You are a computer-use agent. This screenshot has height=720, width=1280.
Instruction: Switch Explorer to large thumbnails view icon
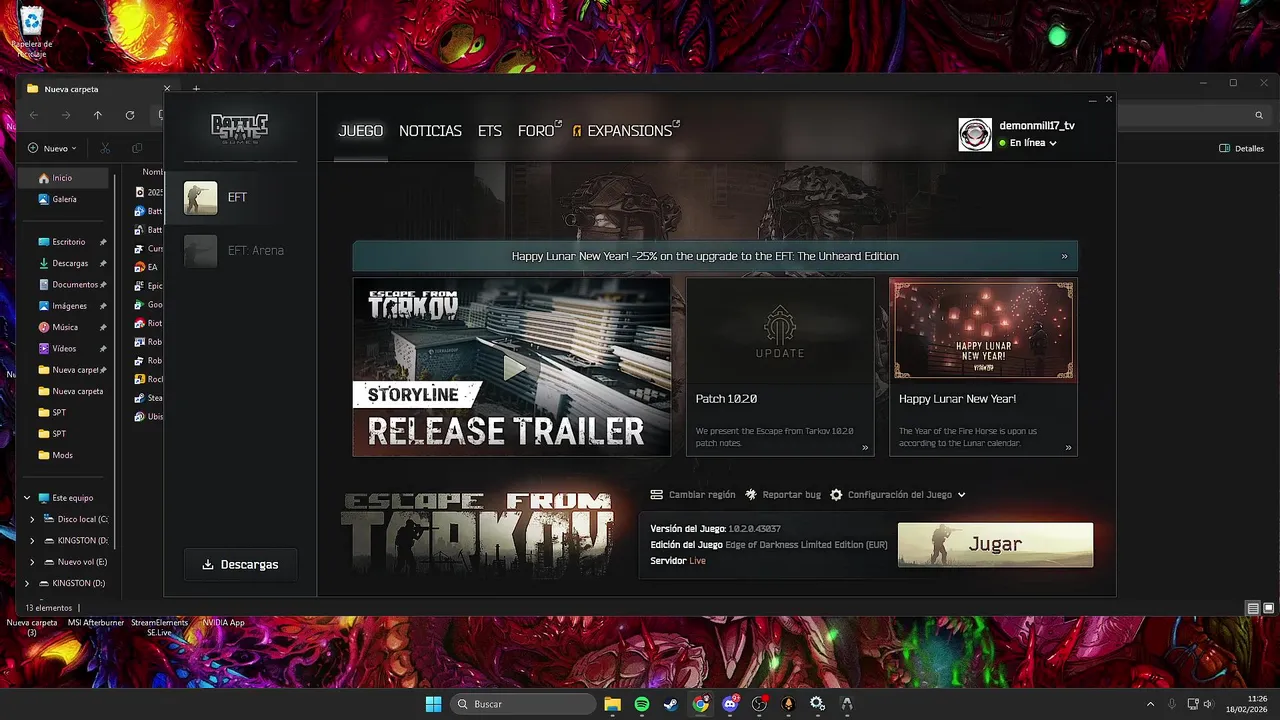click(x=1269, y=608)
